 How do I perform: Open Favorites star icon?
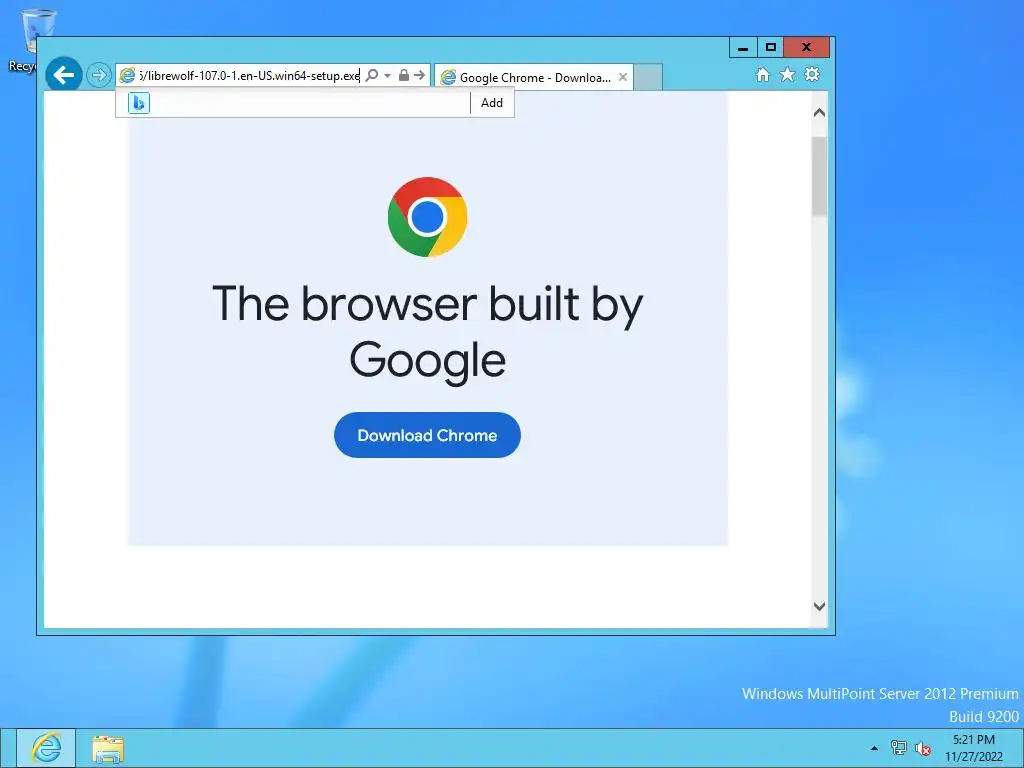[788, 74]
